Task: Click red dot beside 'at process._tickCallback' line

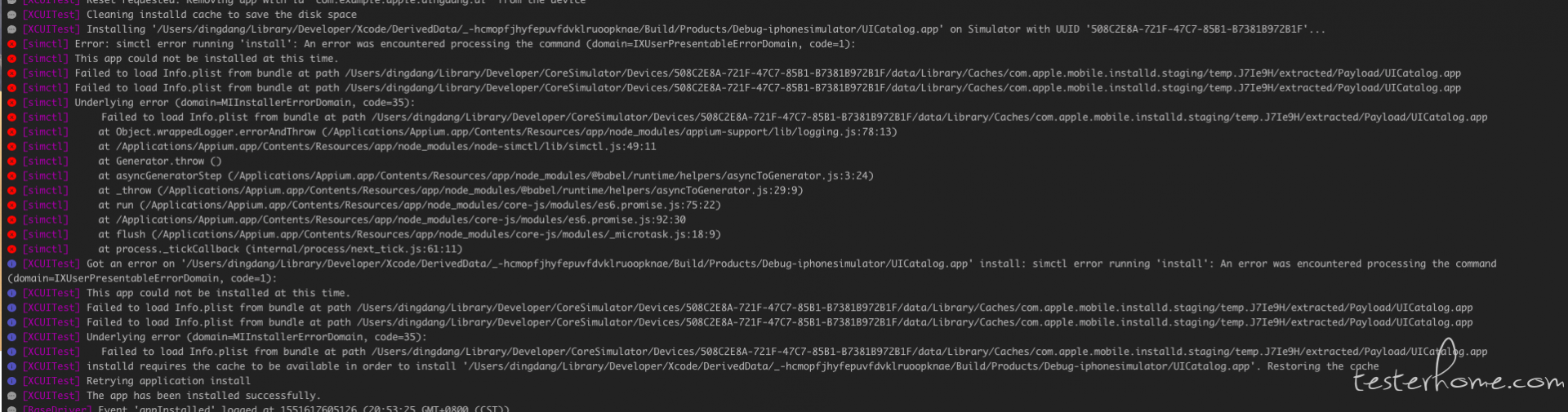Action: [x=11, y=250]
